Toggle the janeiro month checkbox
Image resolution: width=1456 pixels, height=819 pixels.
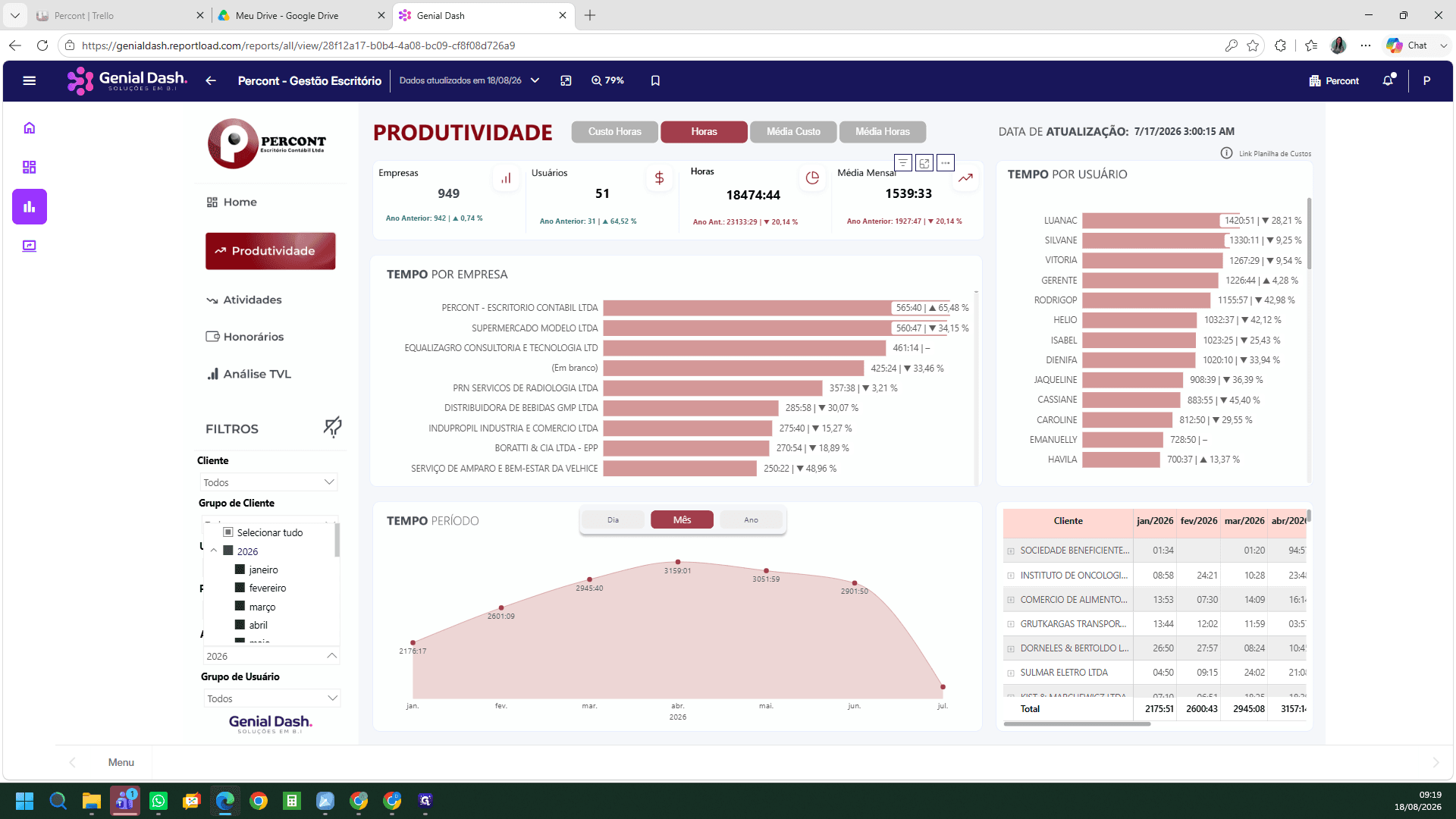click(x=240, y=570)
